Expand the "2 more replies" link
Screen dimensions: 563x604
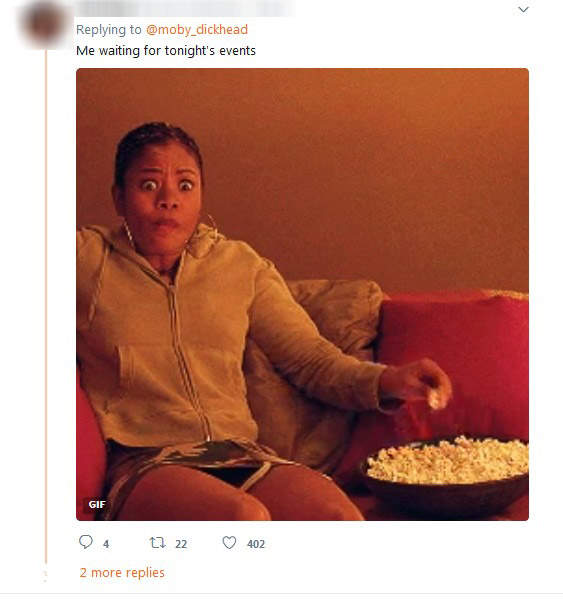tap(122, 572)
